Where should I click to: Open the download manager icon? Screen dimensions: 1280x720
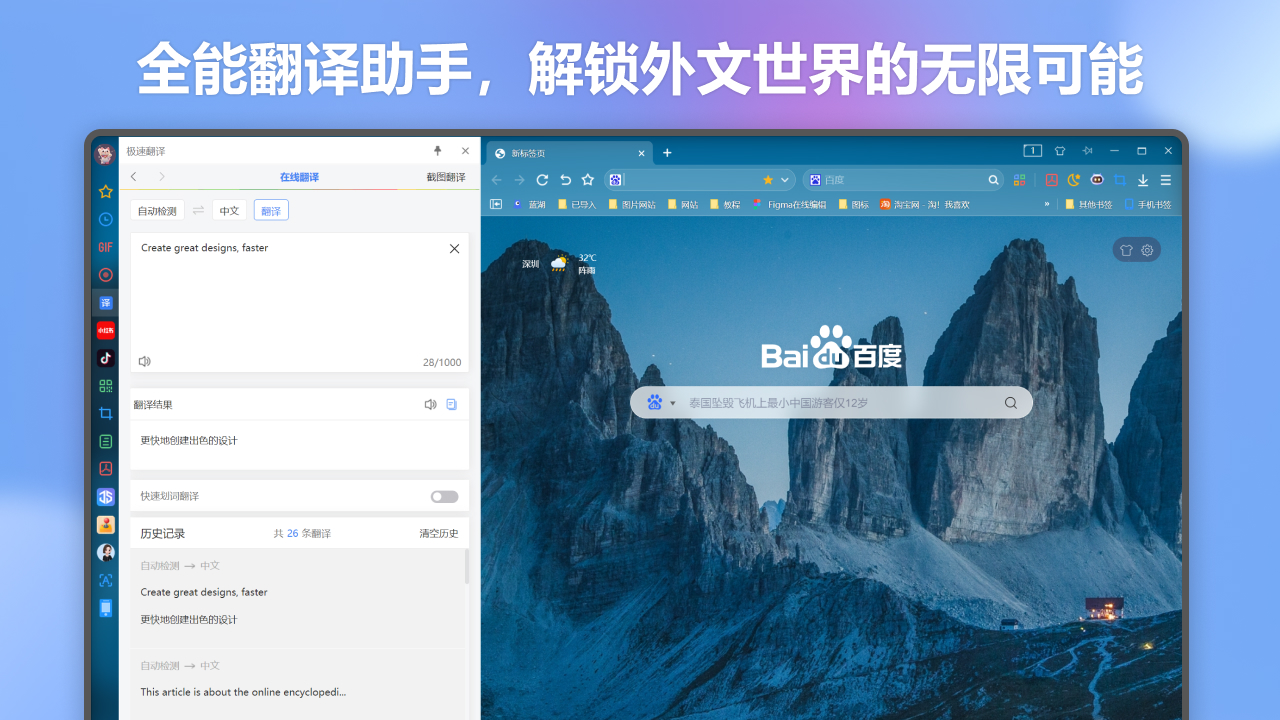point(1142,180)
